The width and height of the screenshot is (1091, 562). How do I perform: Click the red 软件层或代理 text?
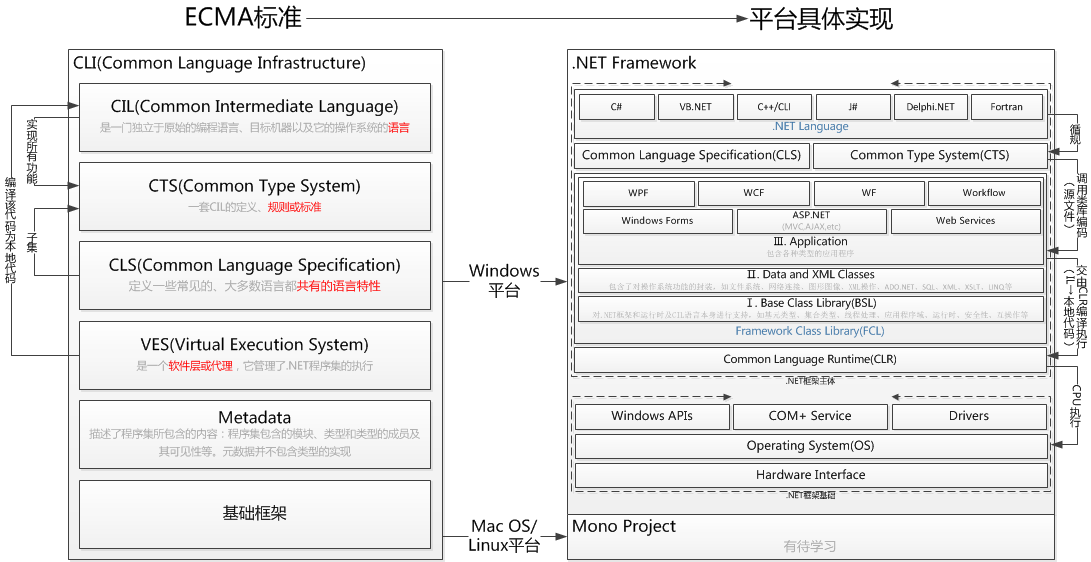pos(200,366)
